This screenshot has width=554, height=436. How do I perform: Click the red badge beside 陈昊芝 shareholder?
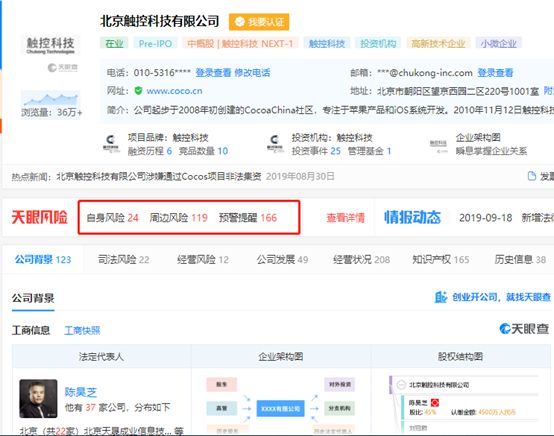[x=435, y=402]
